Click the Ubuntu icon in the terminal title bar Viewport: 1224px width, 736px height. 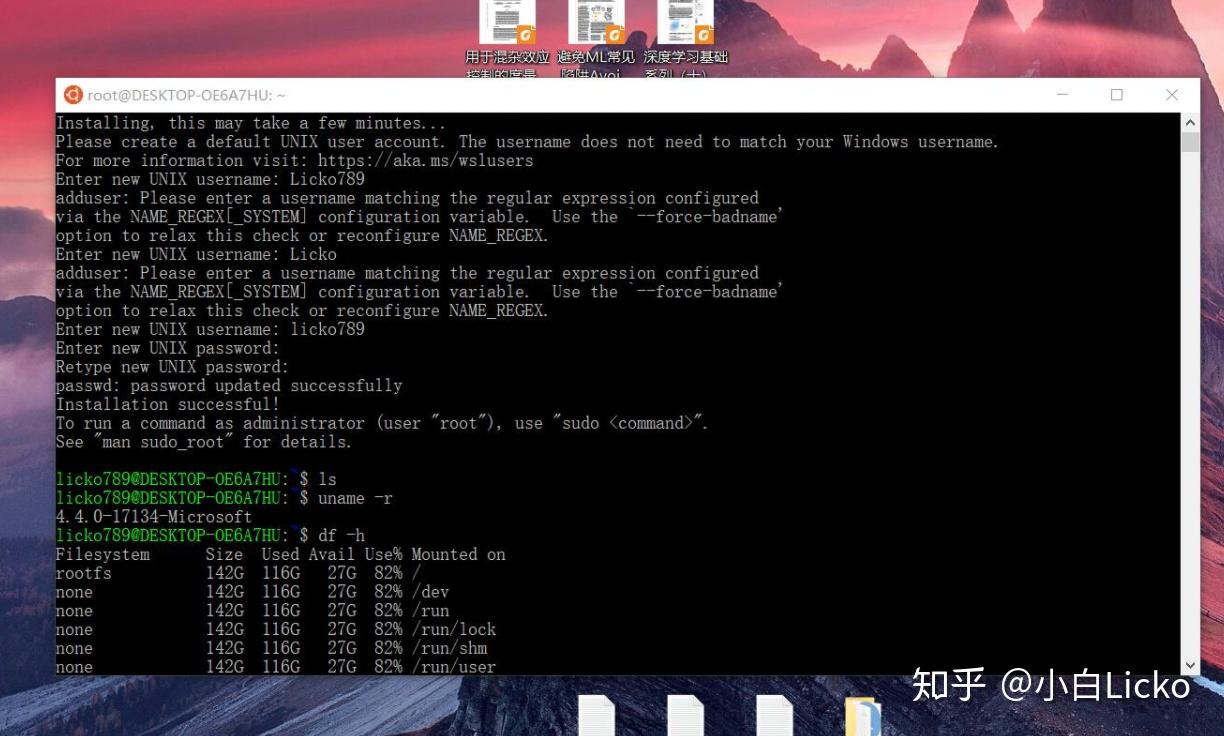[x=72, y=94]
